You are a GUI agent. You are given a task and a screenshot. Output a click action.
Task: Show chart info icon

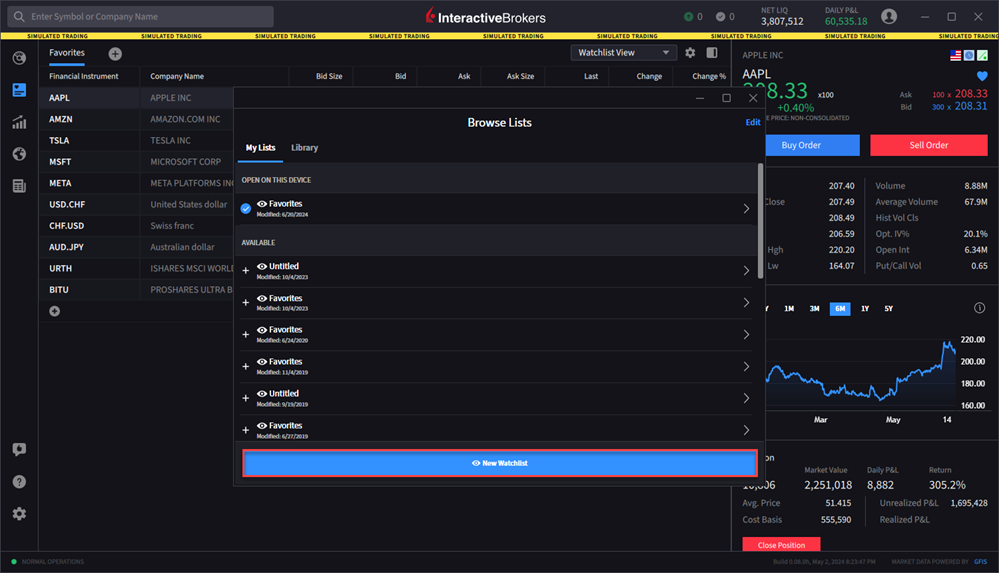[x=979, y=308]
